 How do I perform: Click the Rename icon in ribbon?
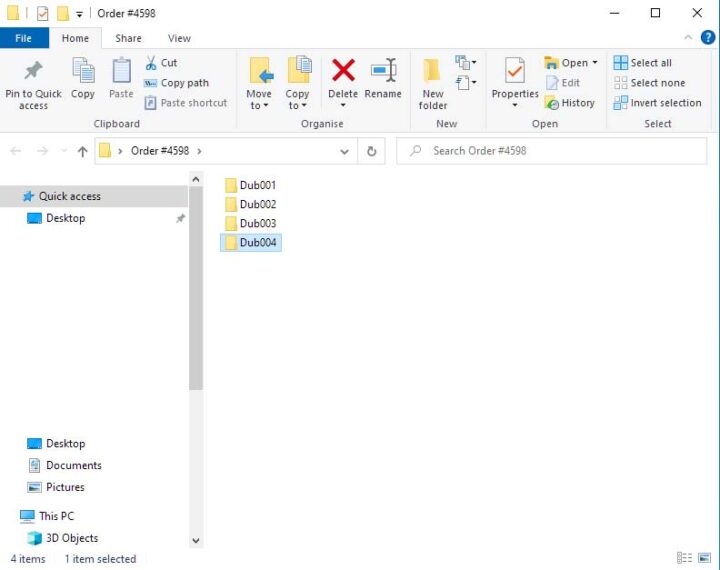tap(382, 72)
